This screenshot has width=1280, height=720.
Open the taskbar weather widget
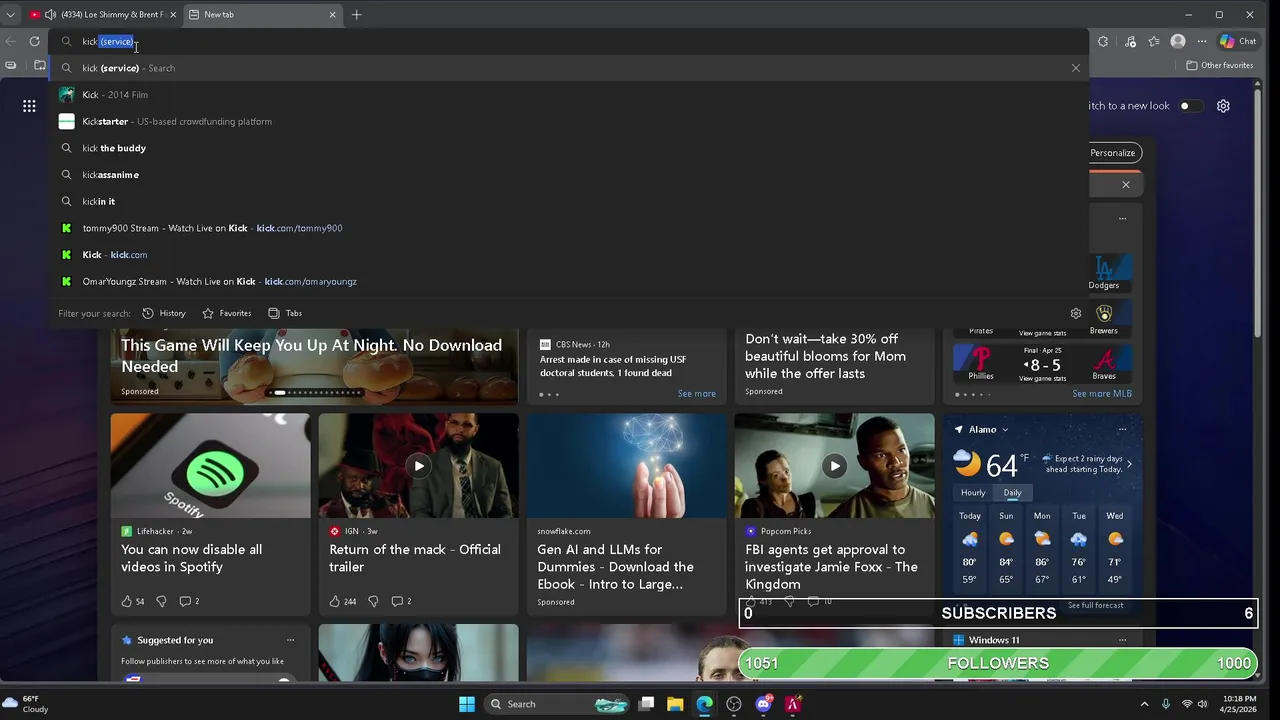(27, 704)
